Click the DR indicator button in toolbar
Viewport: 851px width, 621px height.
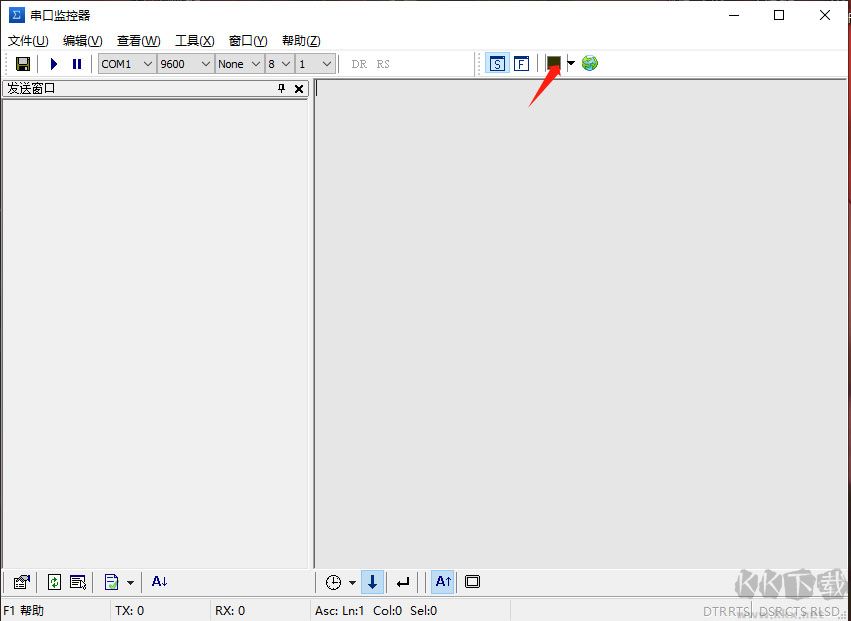coord(359,64)
